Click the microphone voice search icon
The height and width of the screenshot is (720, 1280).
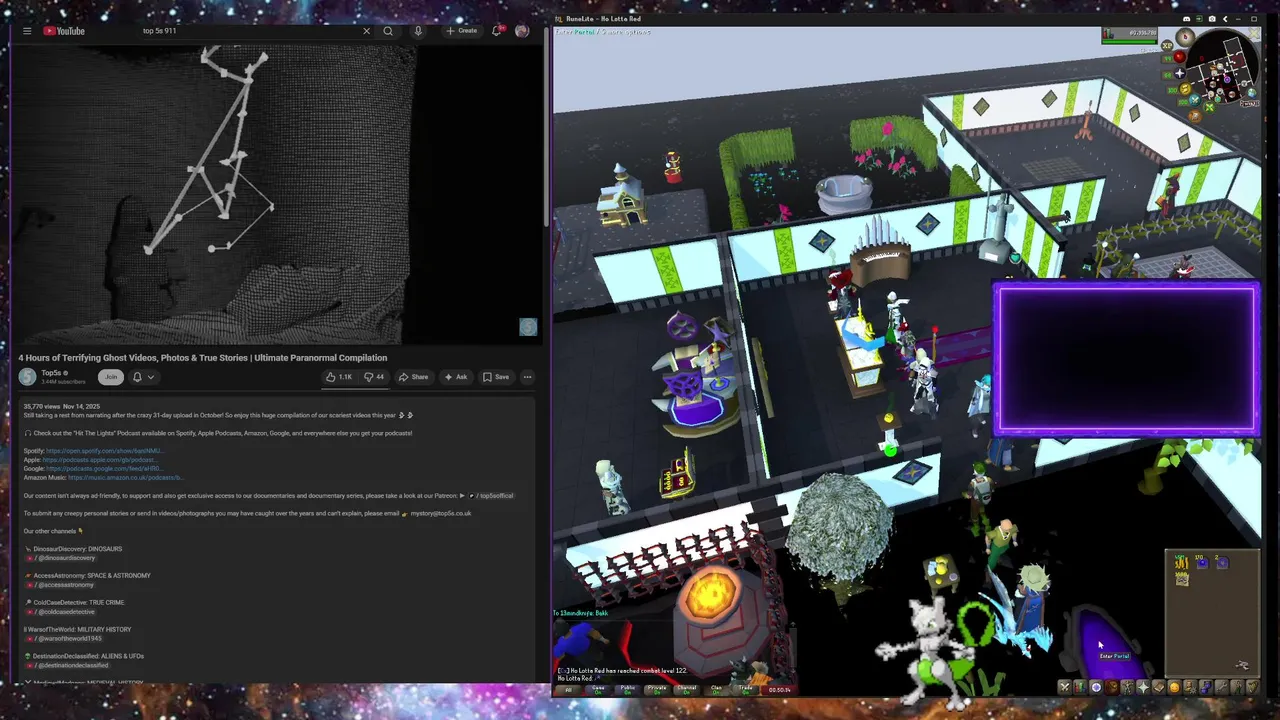click(418, 31)
